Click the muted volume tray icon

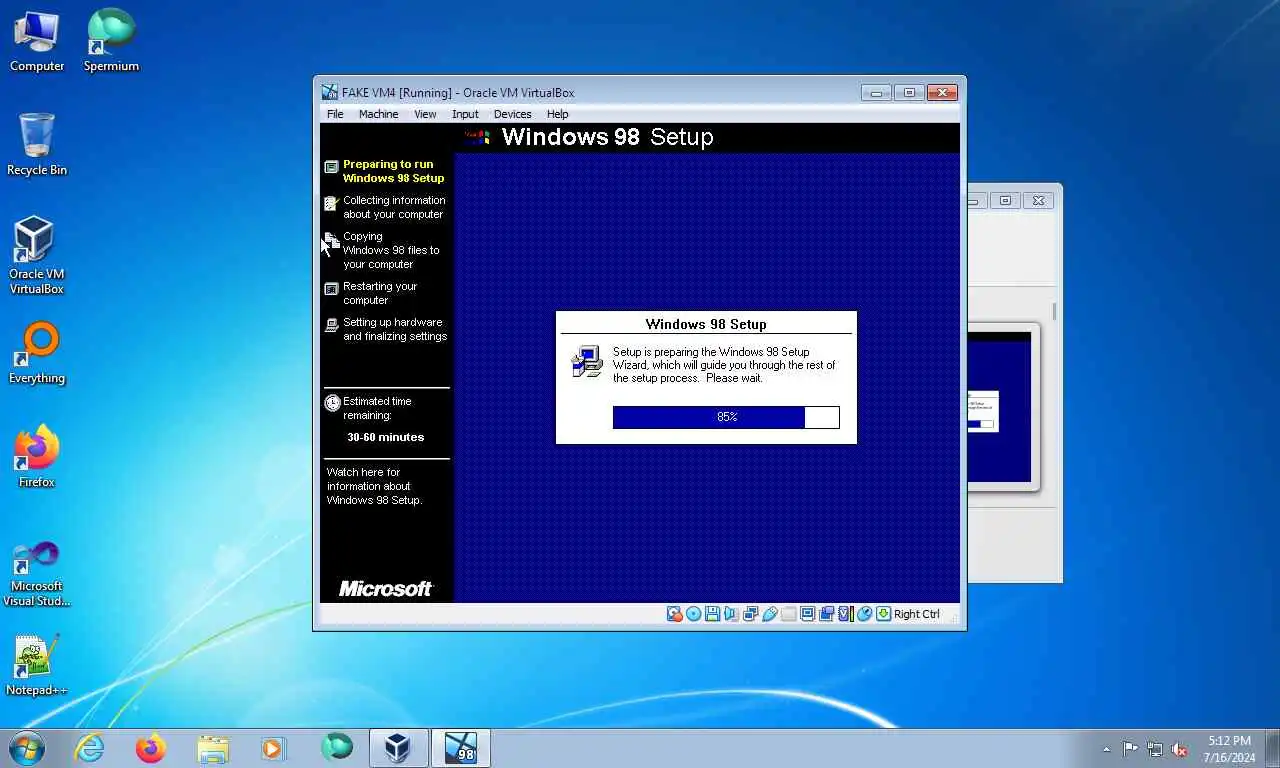tap(1180, 749)
